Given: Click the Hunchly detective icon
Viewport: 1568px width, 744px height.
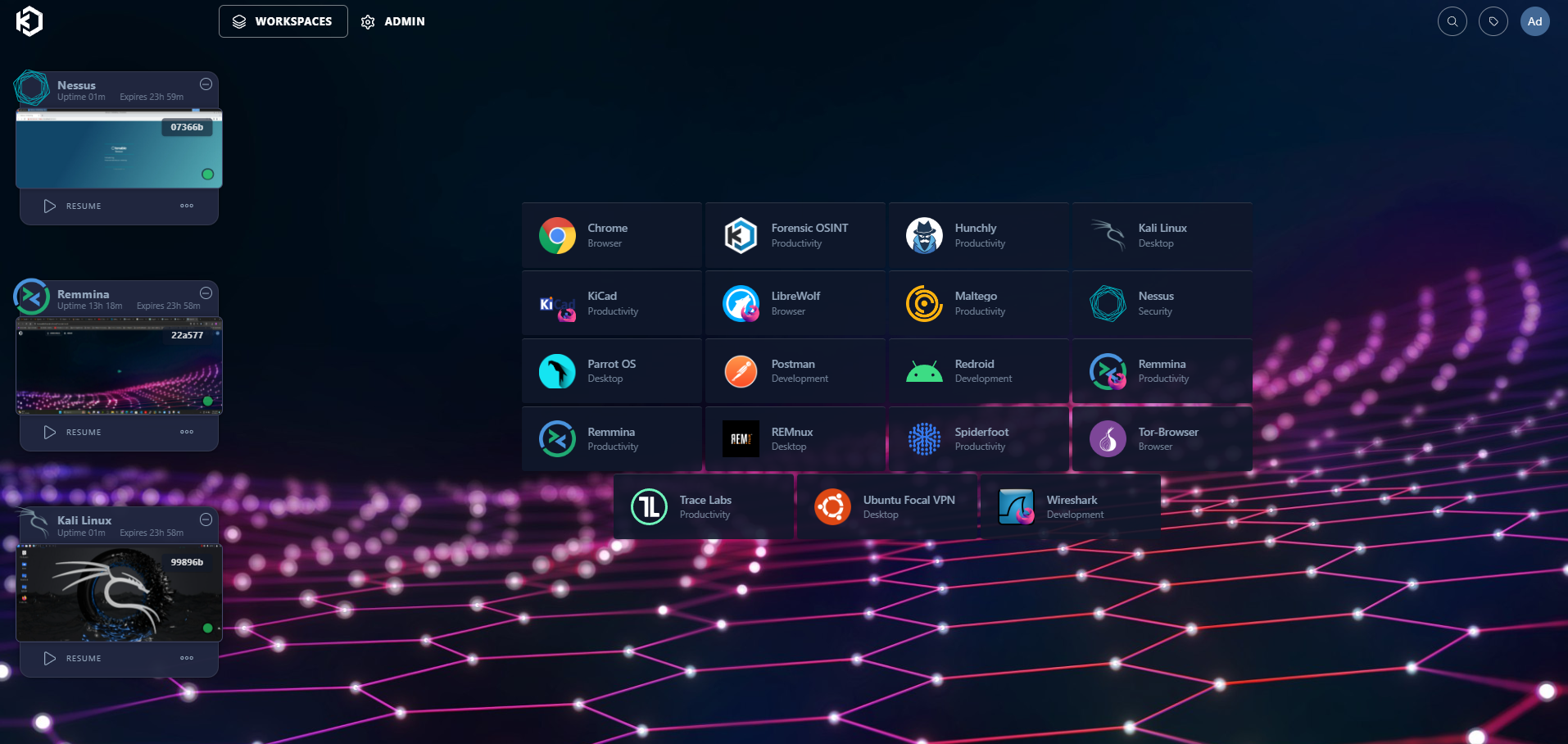Looking at the screenshot, I should (x=924, y=235).
